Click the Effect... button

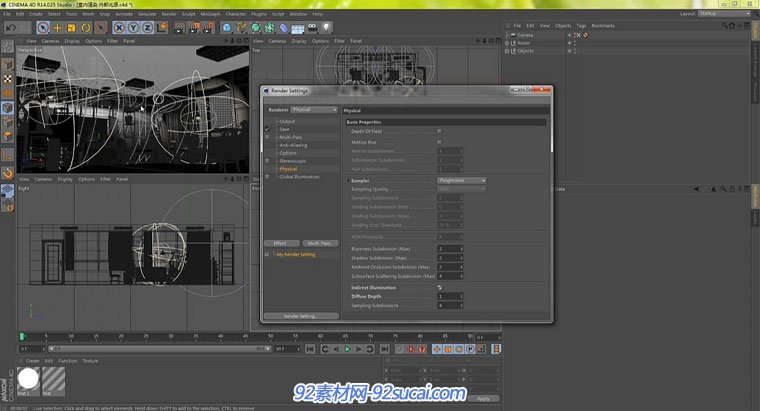tap(281, 243)
